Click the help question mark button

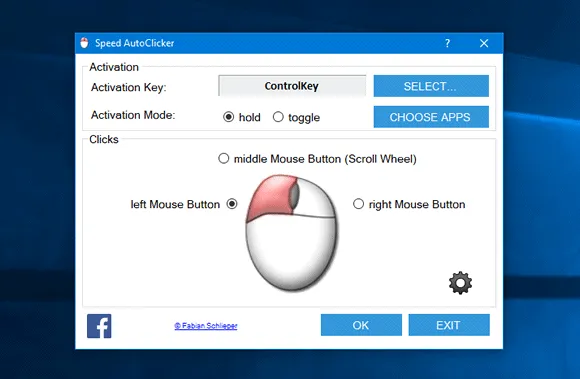pyautogui.click(x=448, y=43)
